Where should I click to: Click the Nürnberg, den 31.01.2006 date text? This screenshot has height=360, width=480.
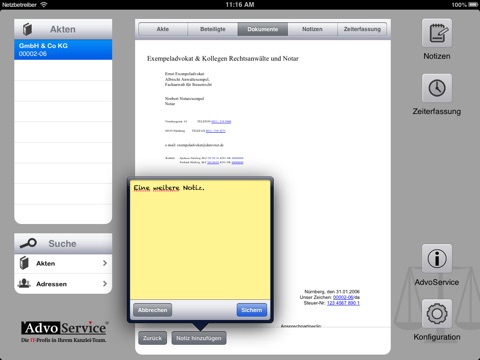click(332, 291)
